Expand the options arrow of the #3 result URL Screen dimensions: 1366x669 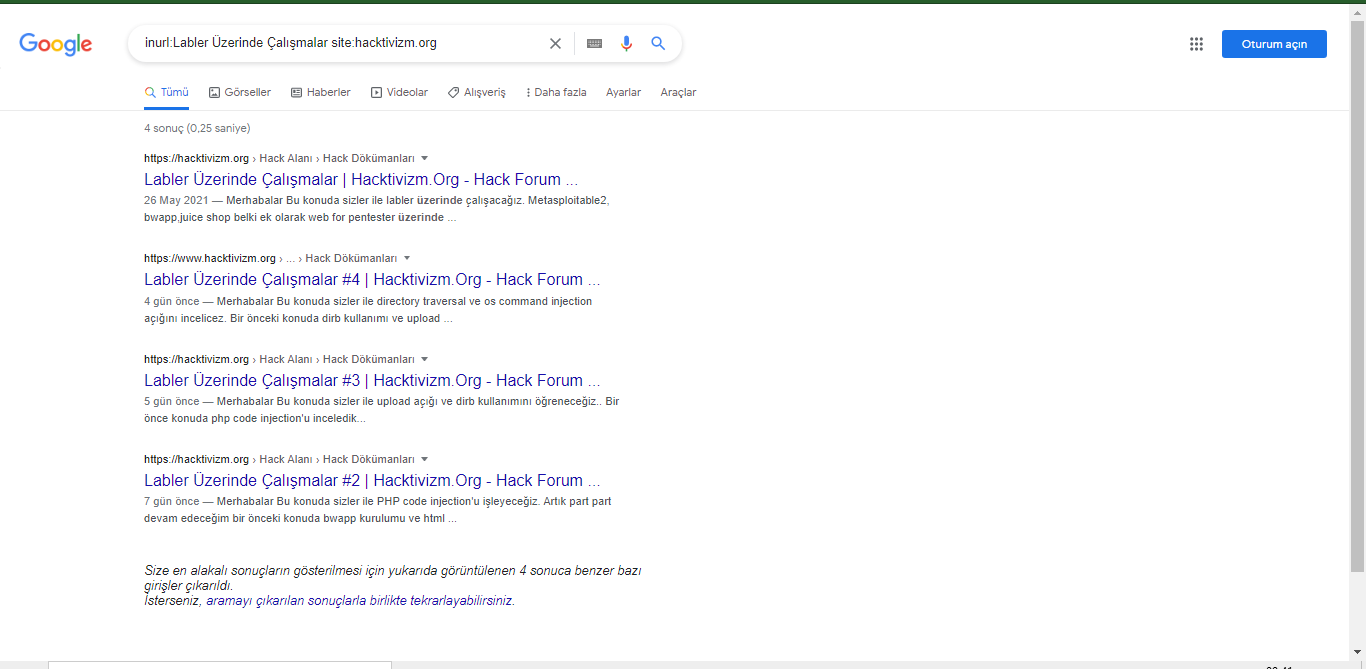[x=424, y=359]
